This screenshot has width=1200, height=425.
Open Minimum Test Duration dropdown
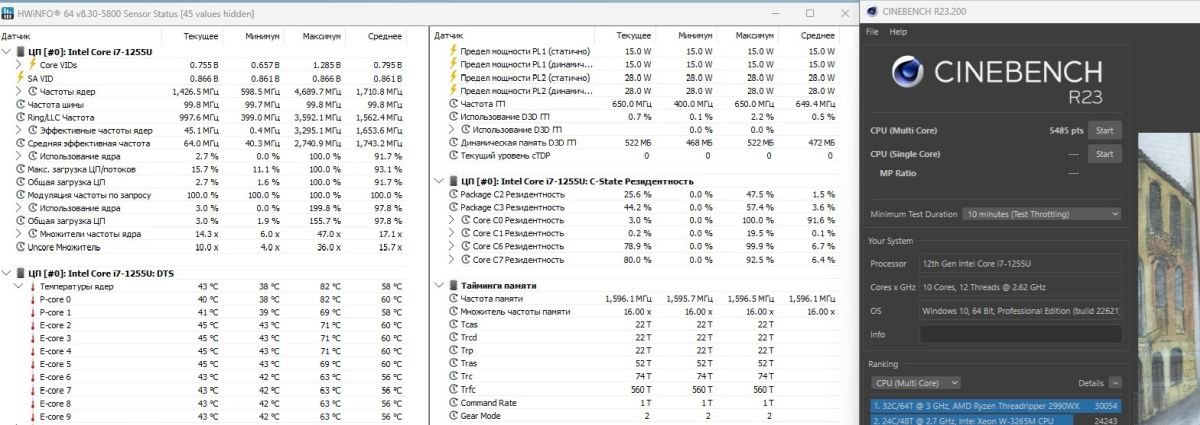pos(1042,214)
